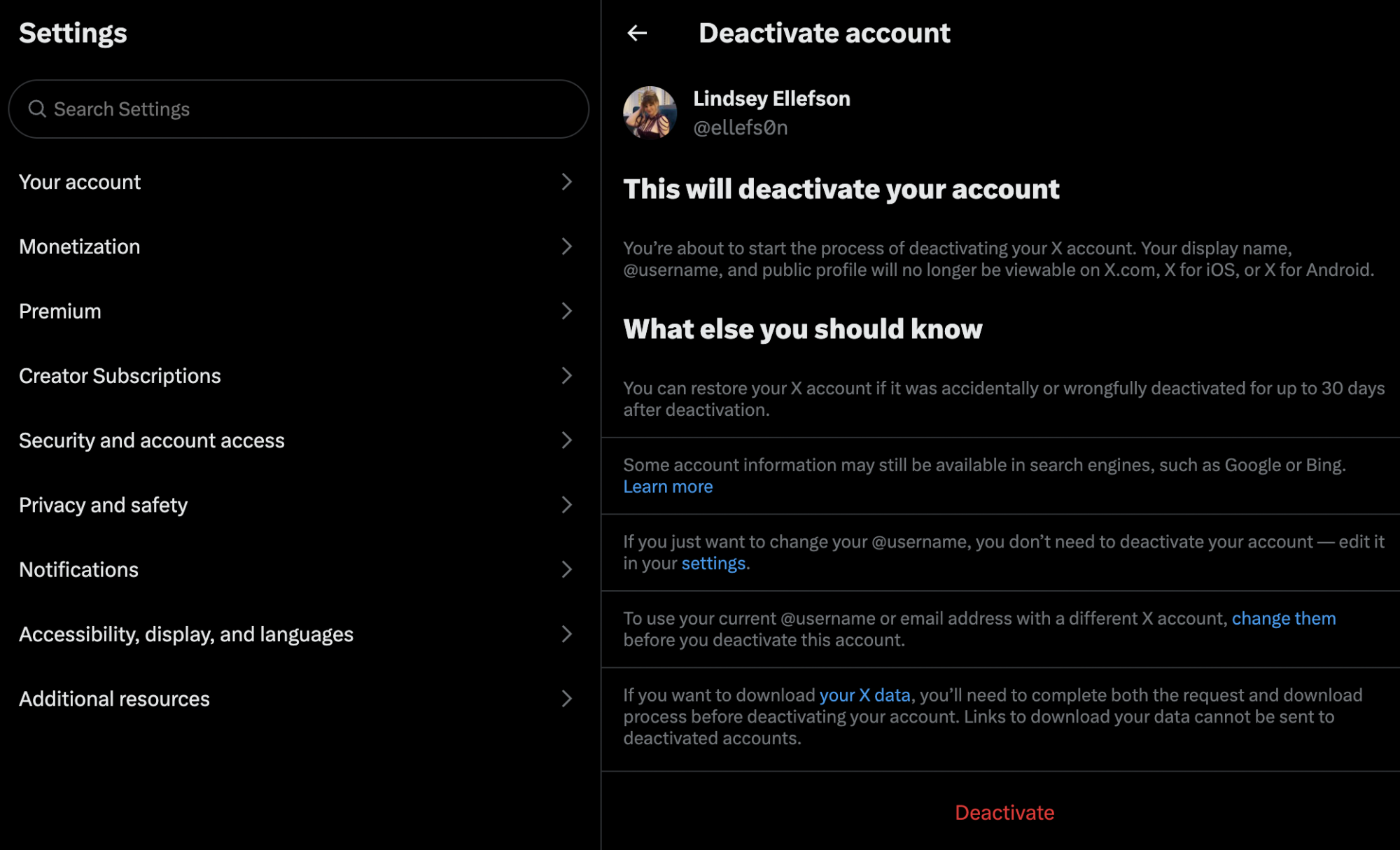Screen dimensions: 1400x850
Task: Click the What else you should know heading
Action: pyautogui.click(x=803, y=329)
